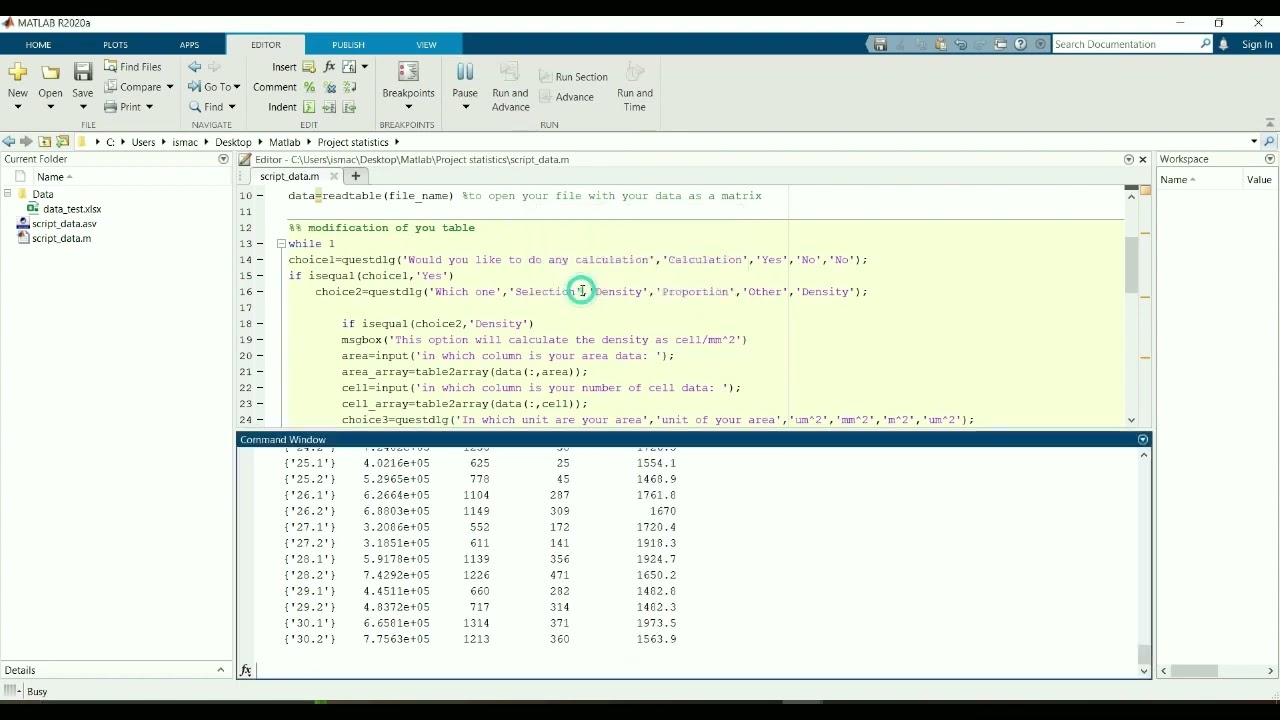The width and height of the screenshot is (1280, 720).
Task: Click the fx insert function icon
Action: click(329, 67)
